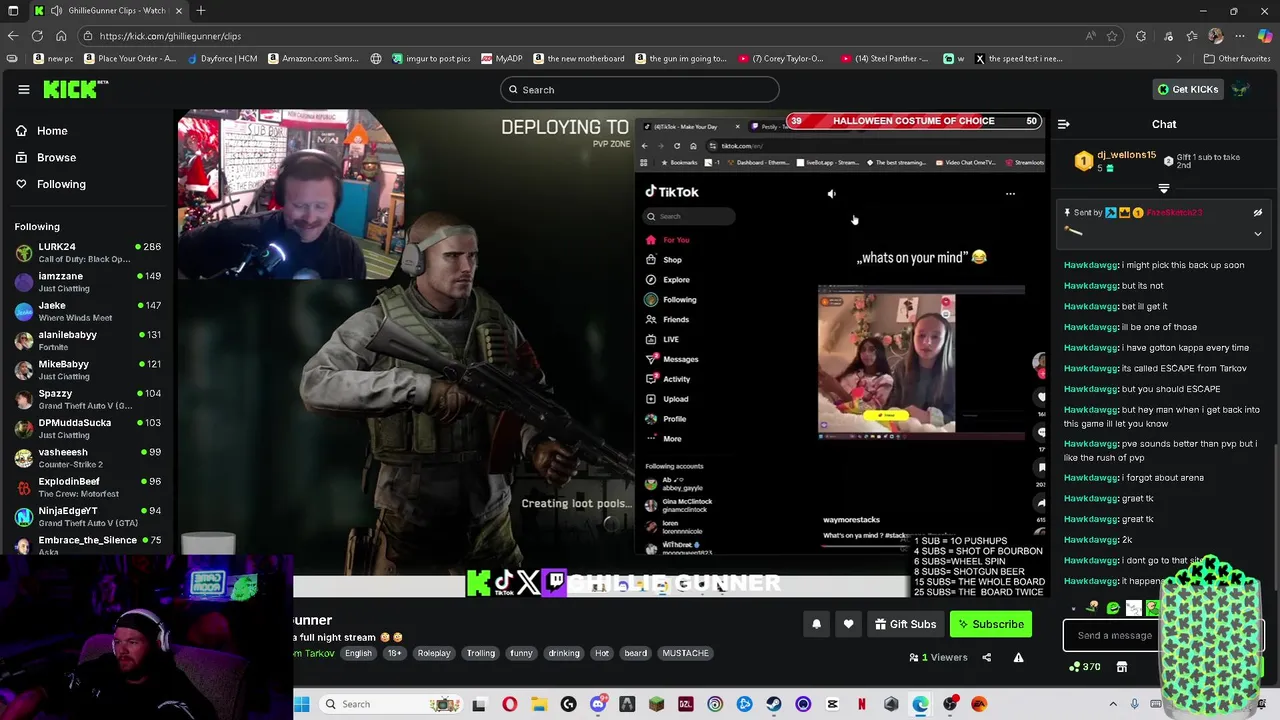Toggle follow heart button

click(848, 624)
